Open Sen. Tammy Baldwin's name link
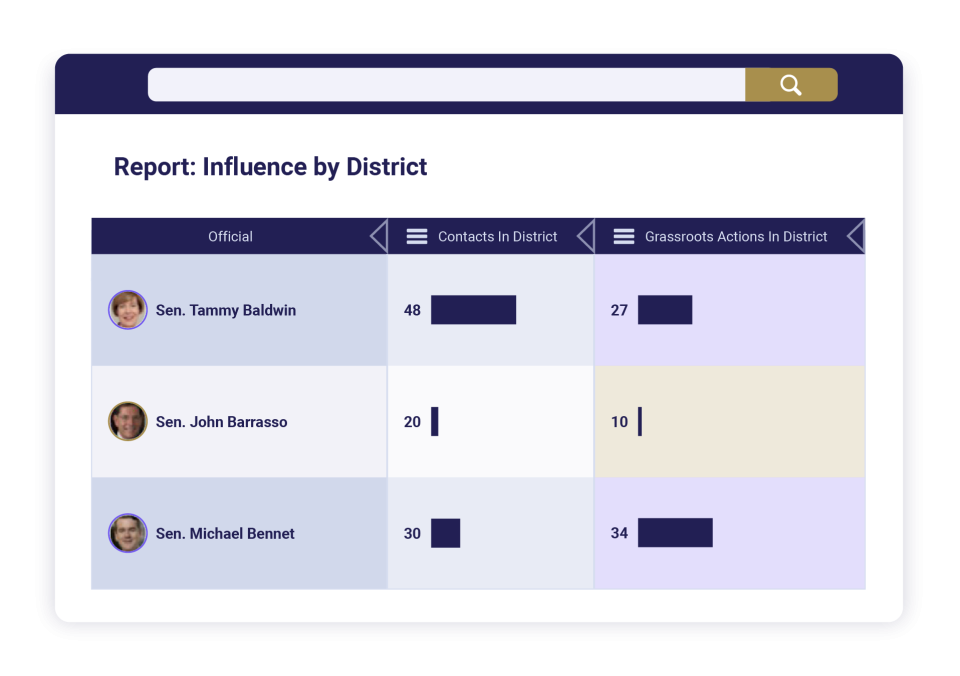 click(226, 310)
